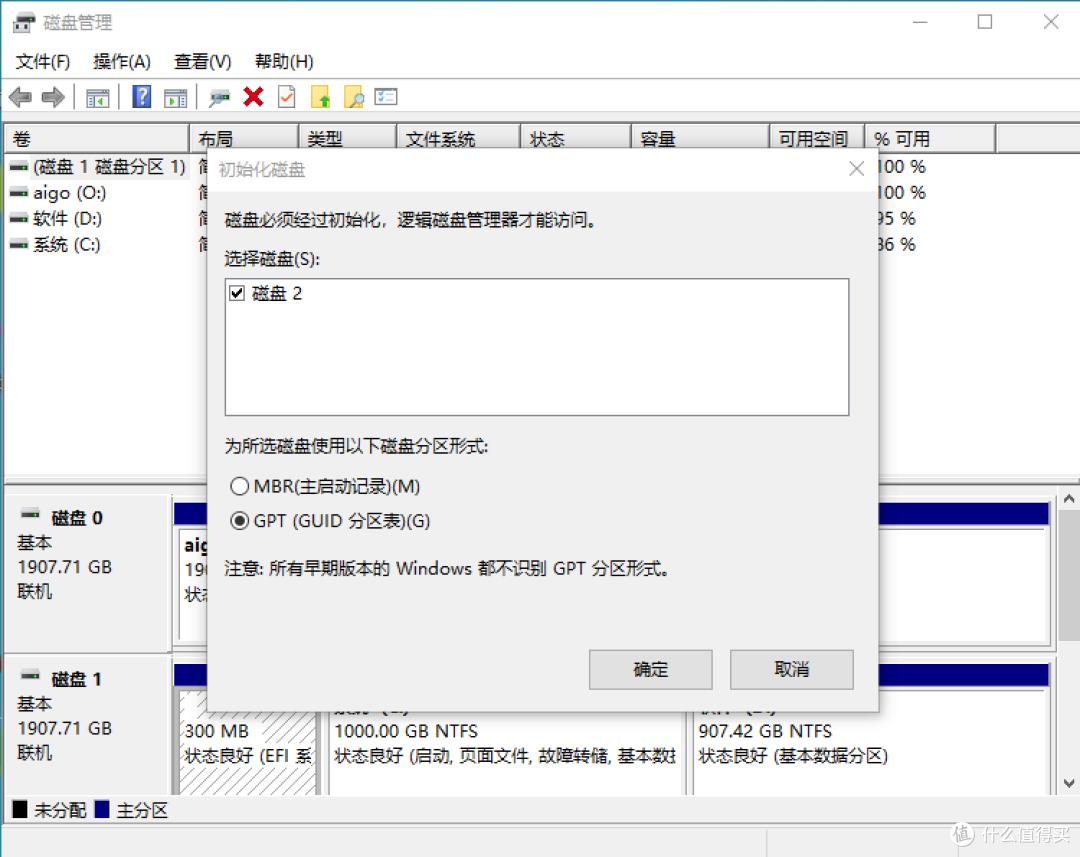Sort by 容量 column header

(x=700, y=138)
